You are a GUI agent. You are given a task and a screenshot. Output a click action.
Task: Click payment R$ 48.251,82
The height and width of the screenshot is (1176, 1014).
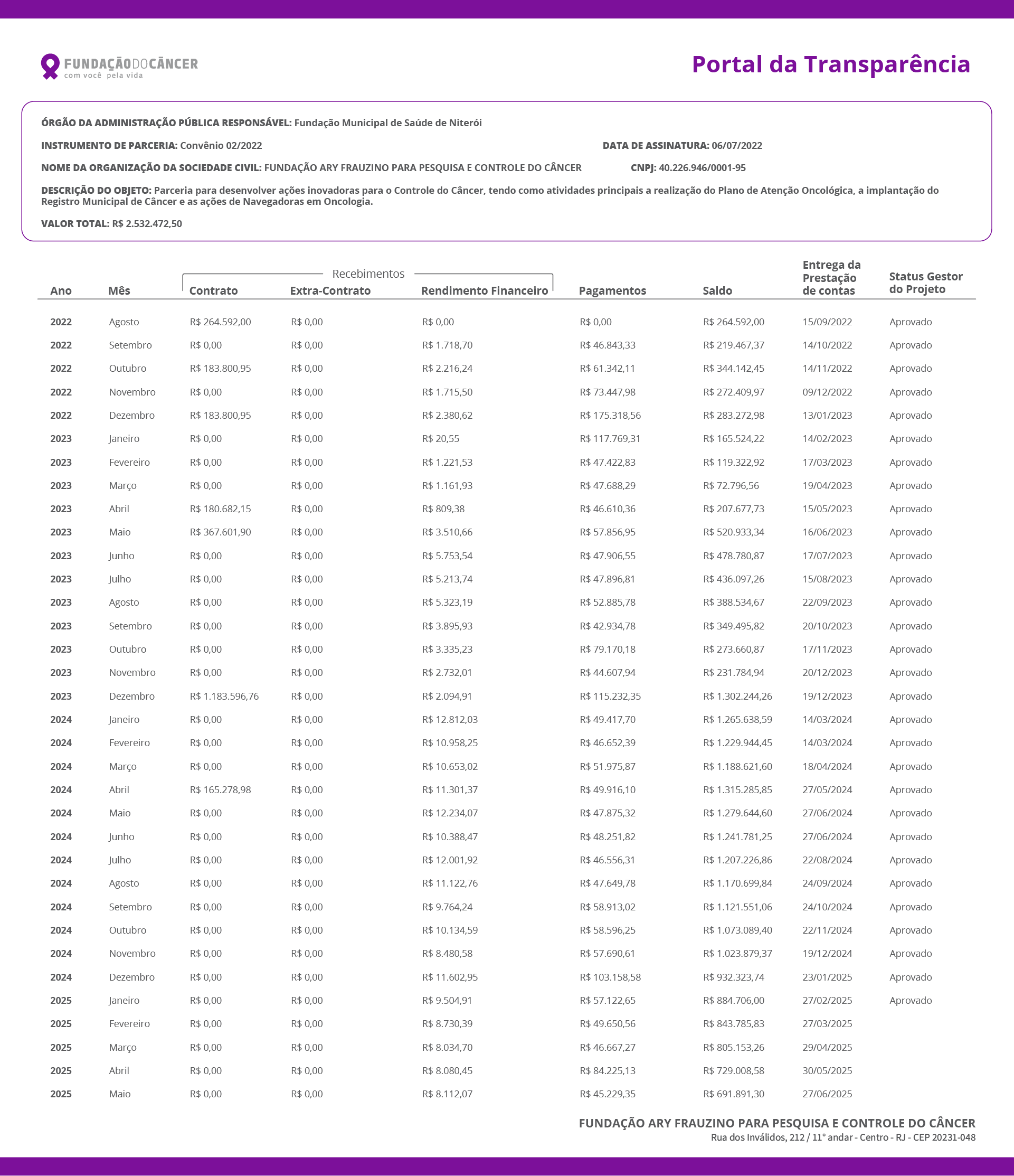click(x=608, y=837)
